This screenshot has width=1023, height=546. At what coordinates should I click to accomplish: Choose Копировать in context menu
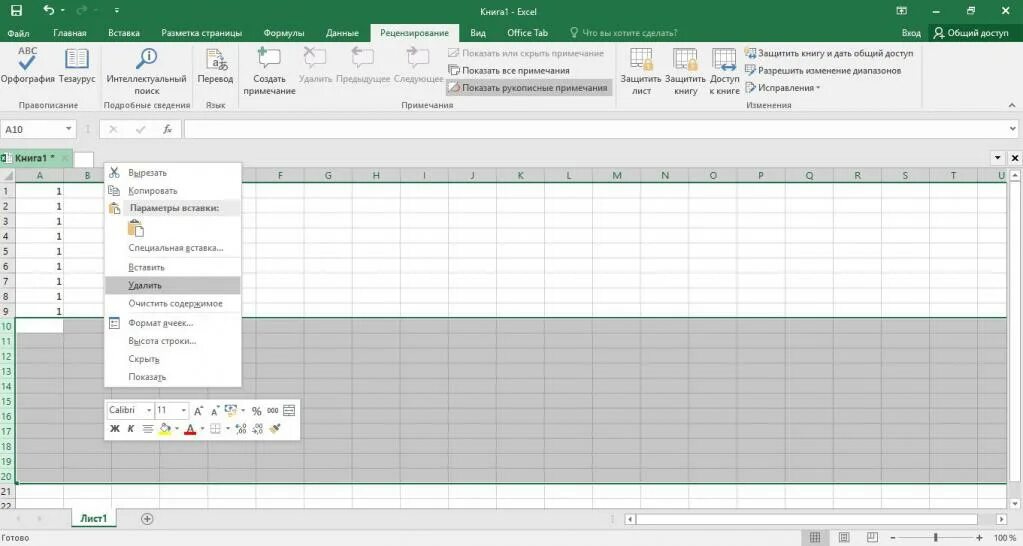coord(172,190)
